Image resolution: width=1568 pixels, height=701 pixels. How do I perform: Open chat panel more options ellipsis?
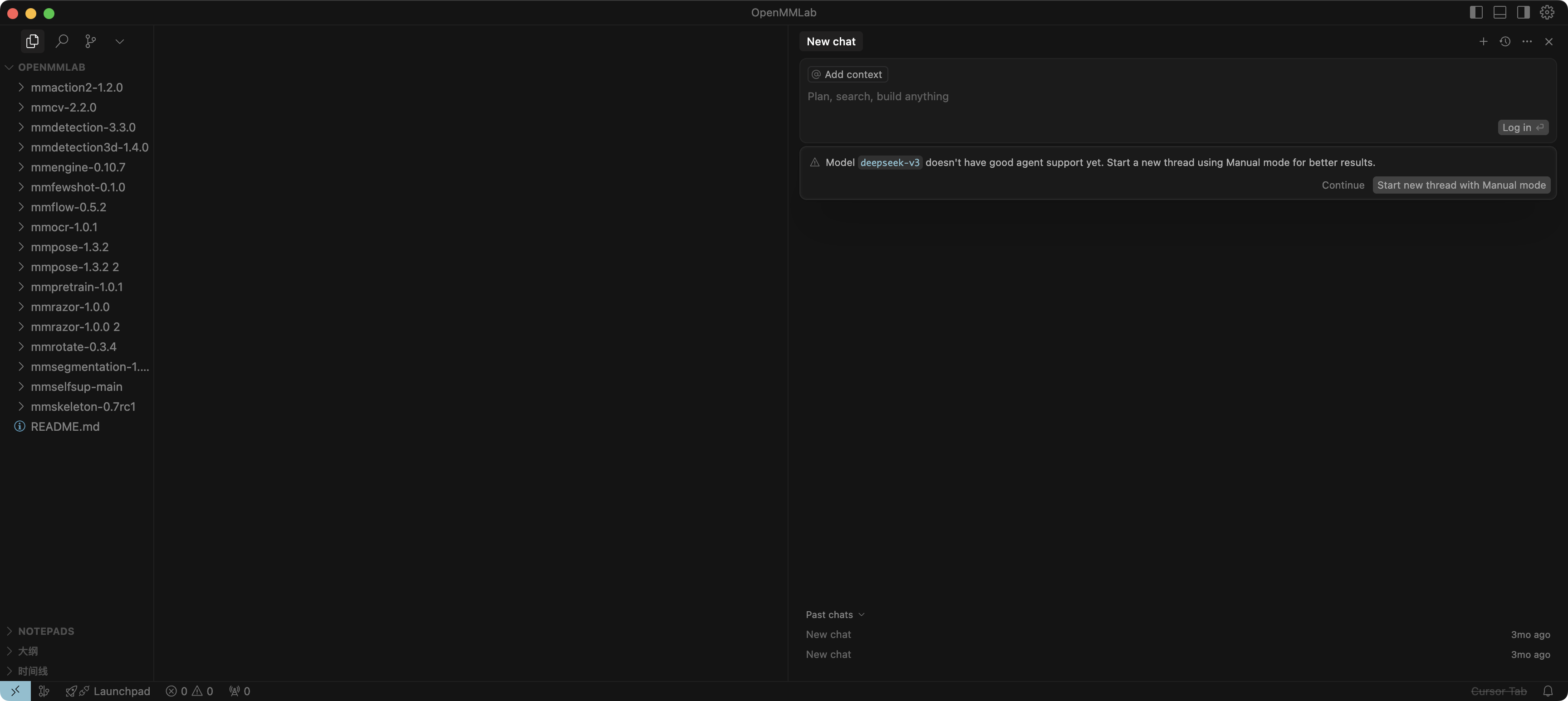coord(1527,41)
